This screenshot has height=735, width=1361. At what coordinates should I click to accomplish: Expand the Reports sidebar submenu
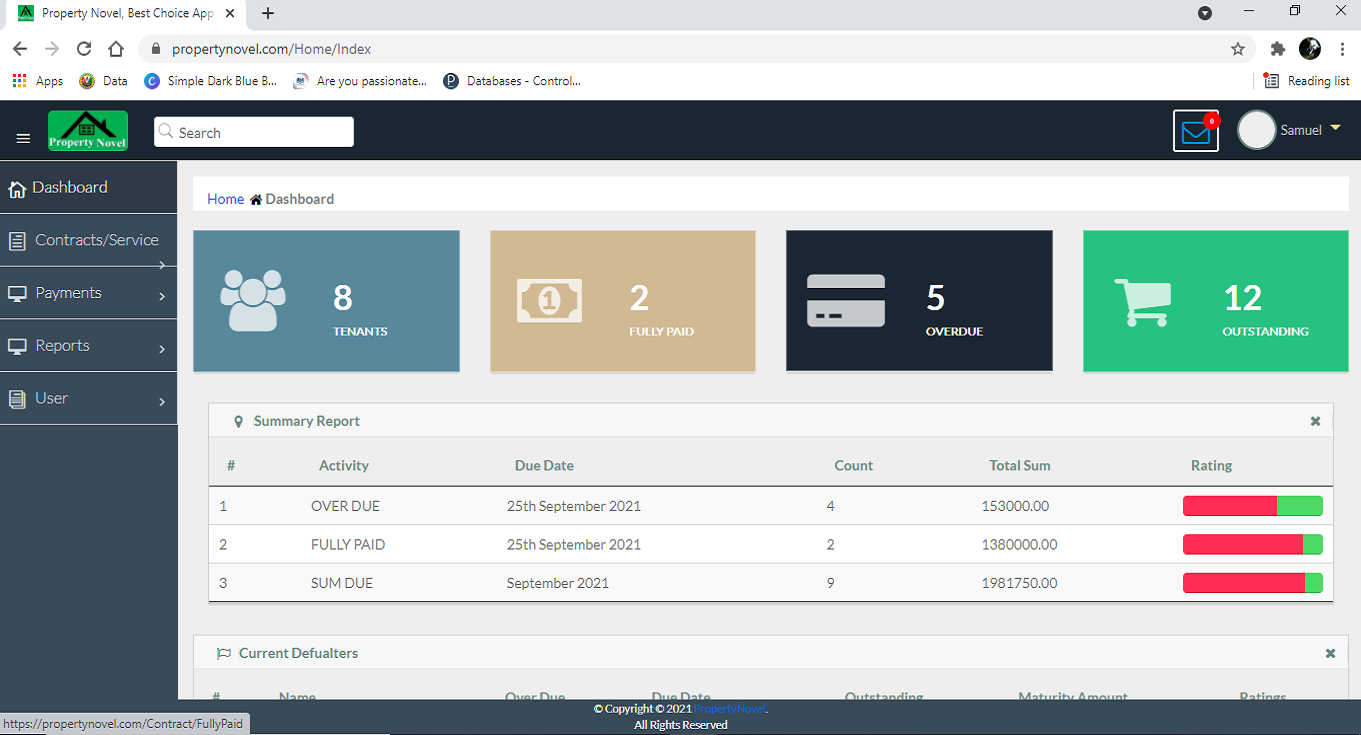(x=88, y=346)
